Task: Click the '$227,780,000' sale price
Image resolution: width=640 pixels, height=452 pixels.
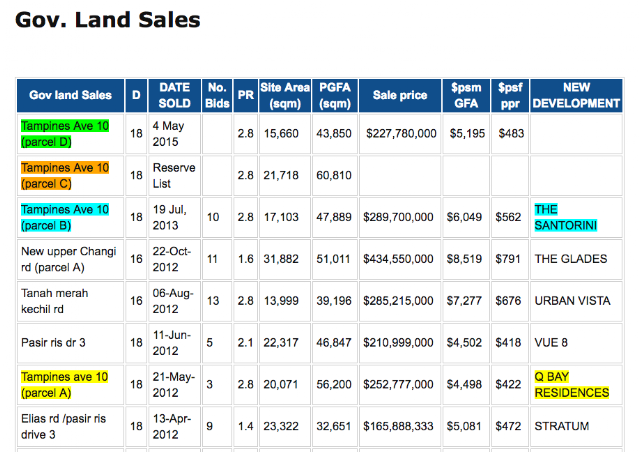Action: [401, 134]
